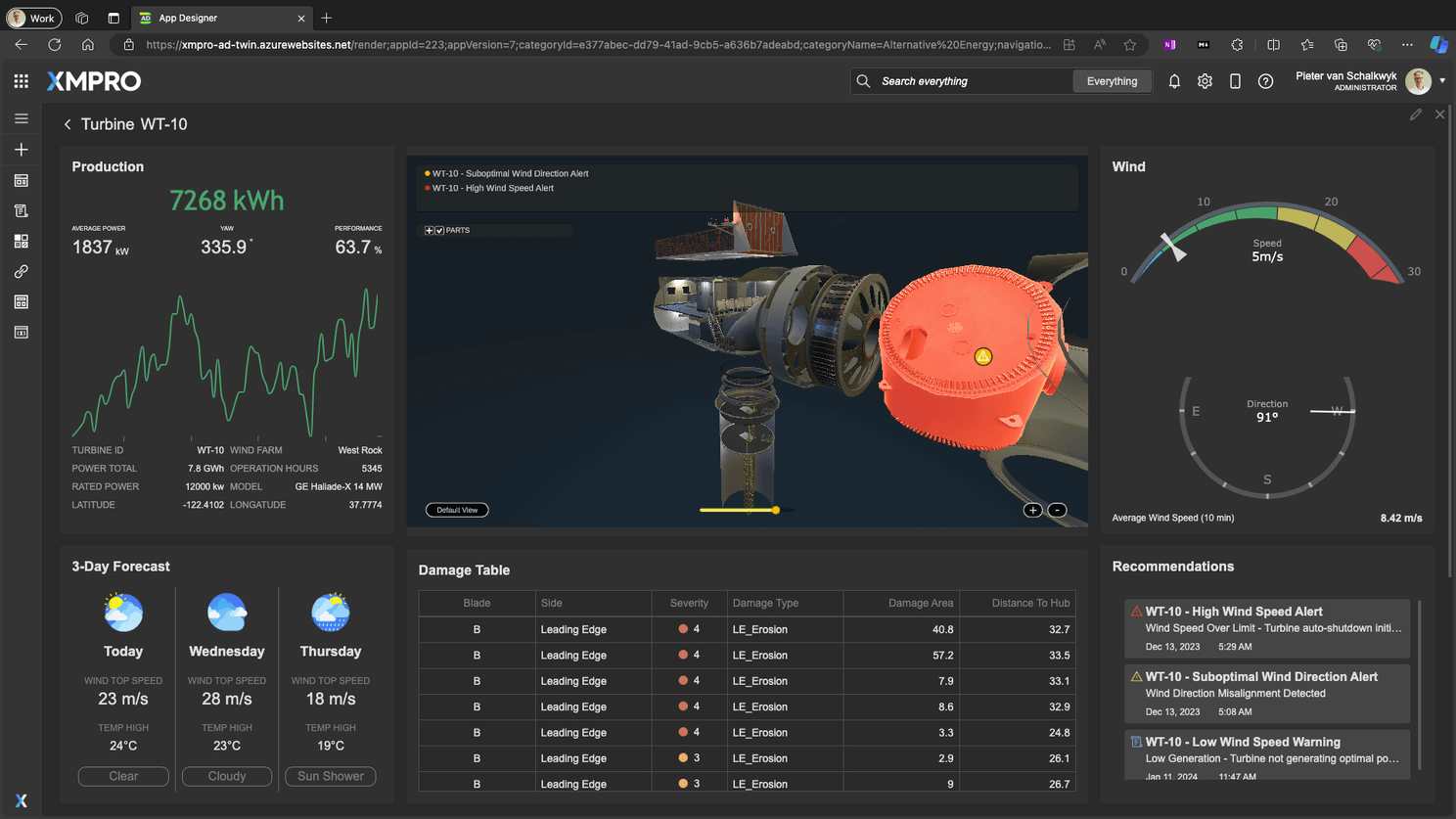The height and width of the screenshot is (819, 1456).
Task: Expand the PARTS tree with plus box
Action: (429, 231)
